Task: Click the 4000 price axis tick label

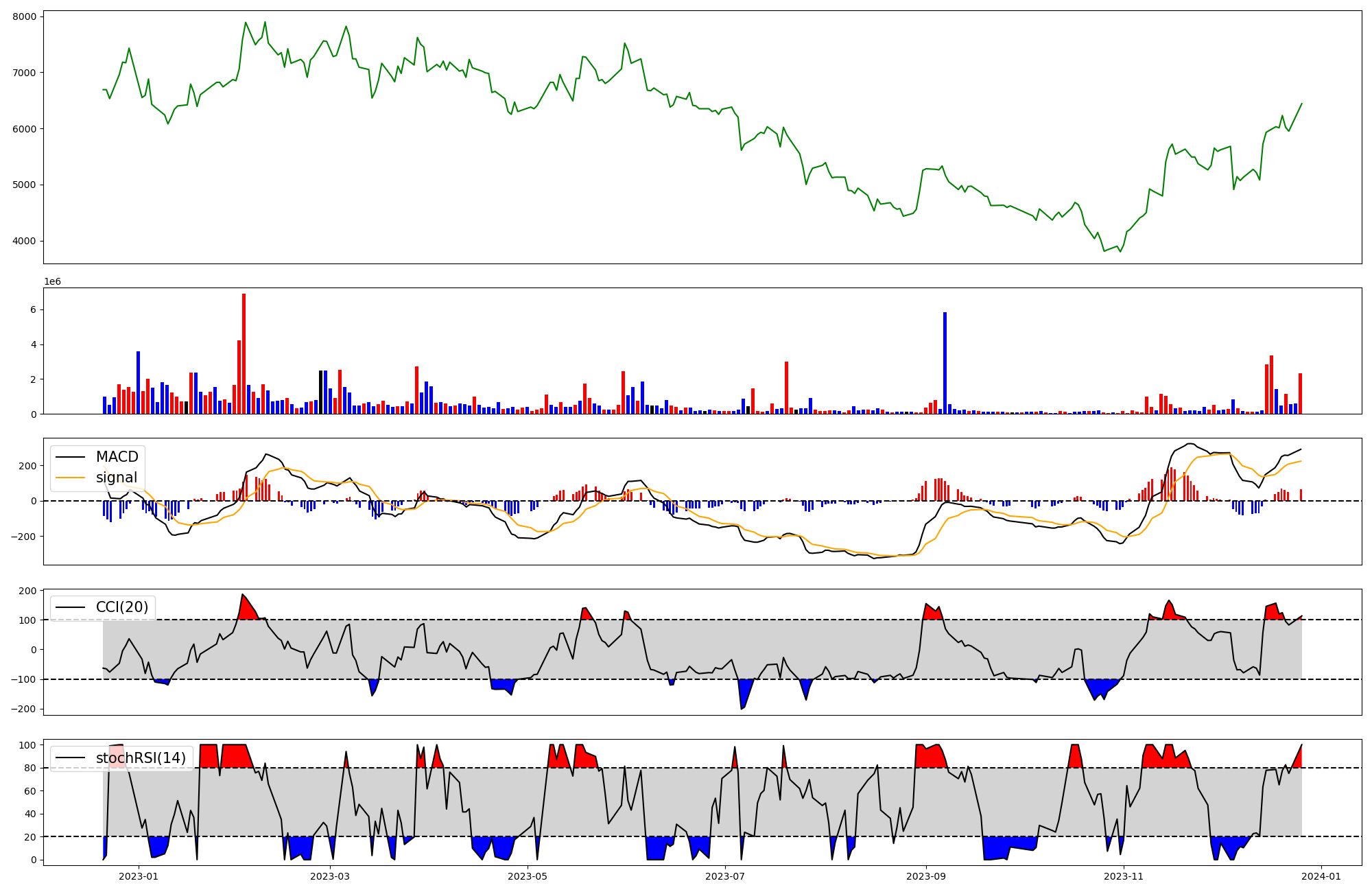Action: tap(25, 241)
